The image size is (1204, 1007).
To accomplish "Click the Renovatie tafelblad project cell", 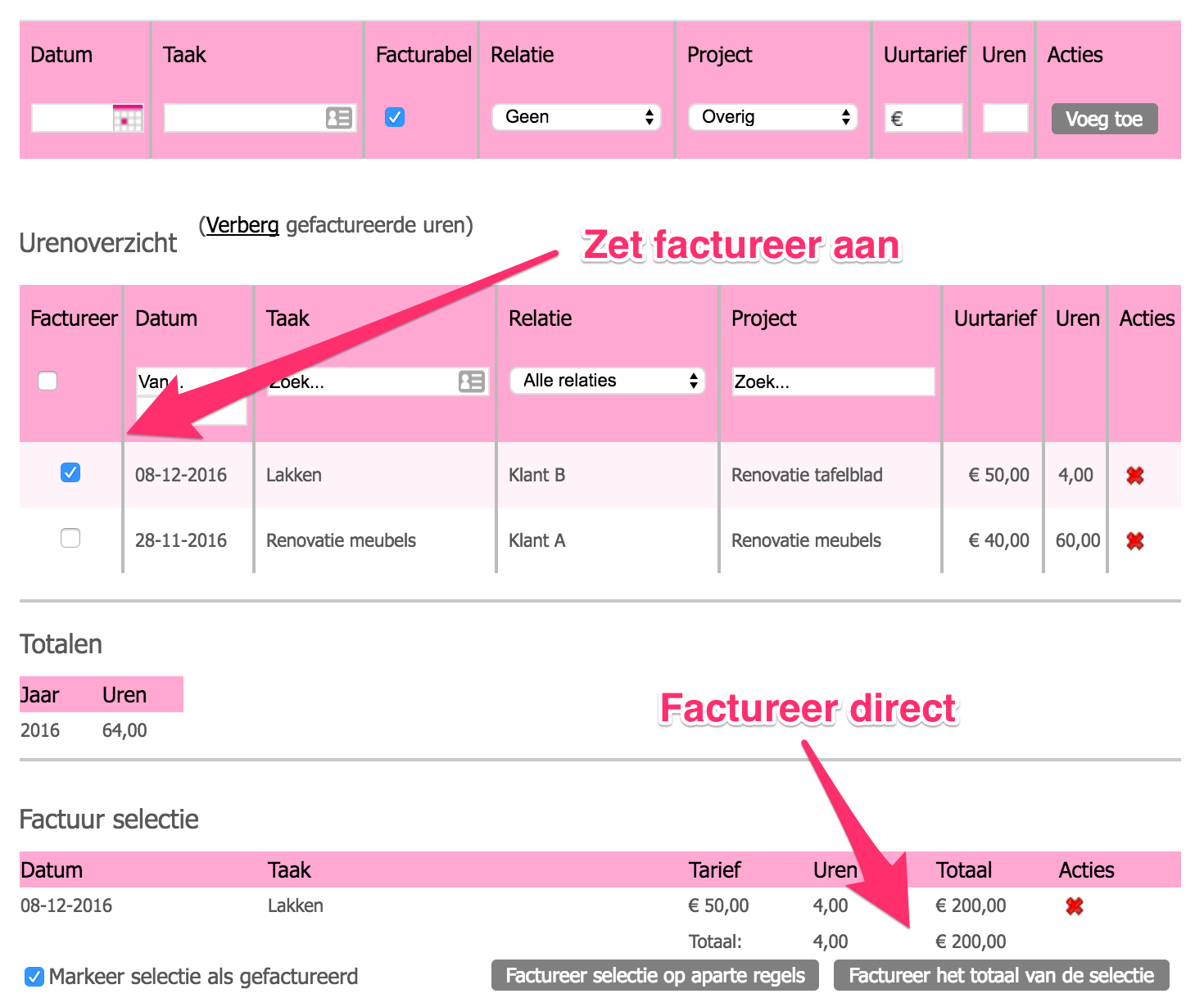I will point(807,475).
